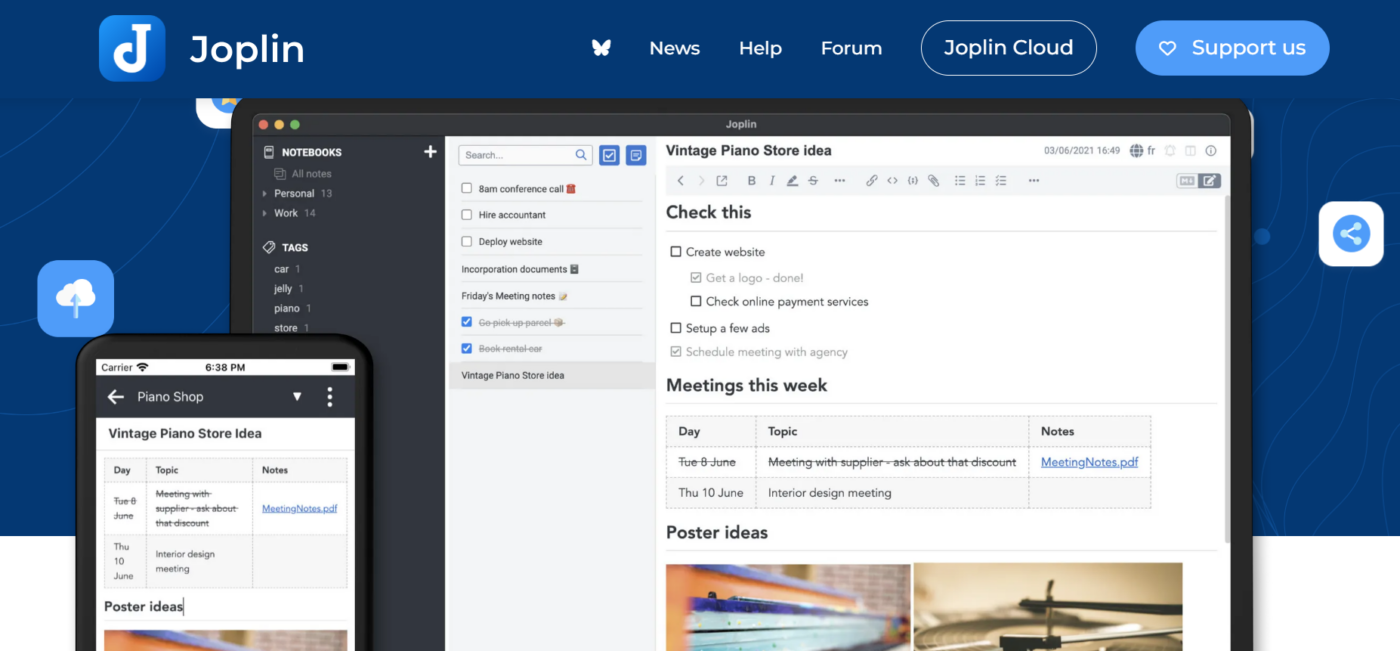Go back with editor back arrow
This screenshot has height=651, width=1400.
[680, 181]
